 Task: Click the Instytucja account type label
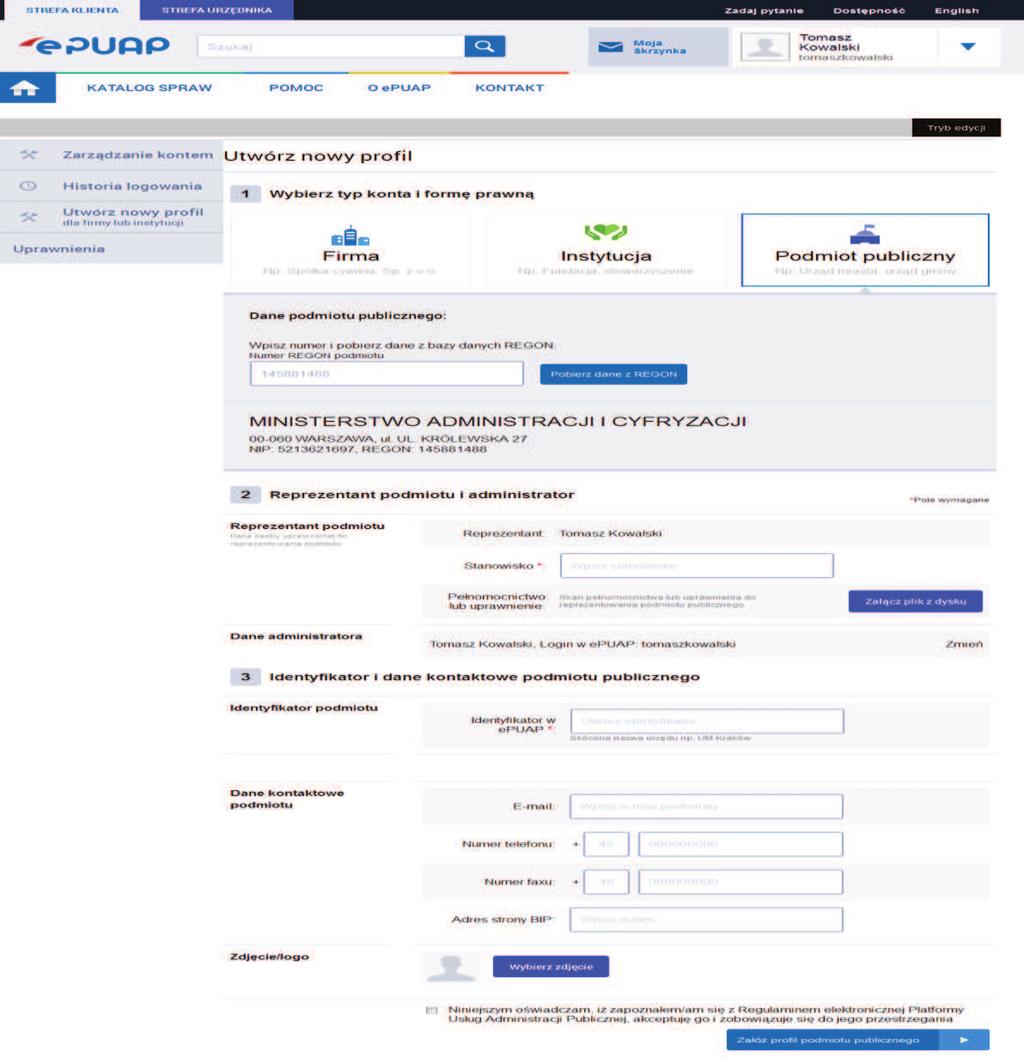coord(606,256)
